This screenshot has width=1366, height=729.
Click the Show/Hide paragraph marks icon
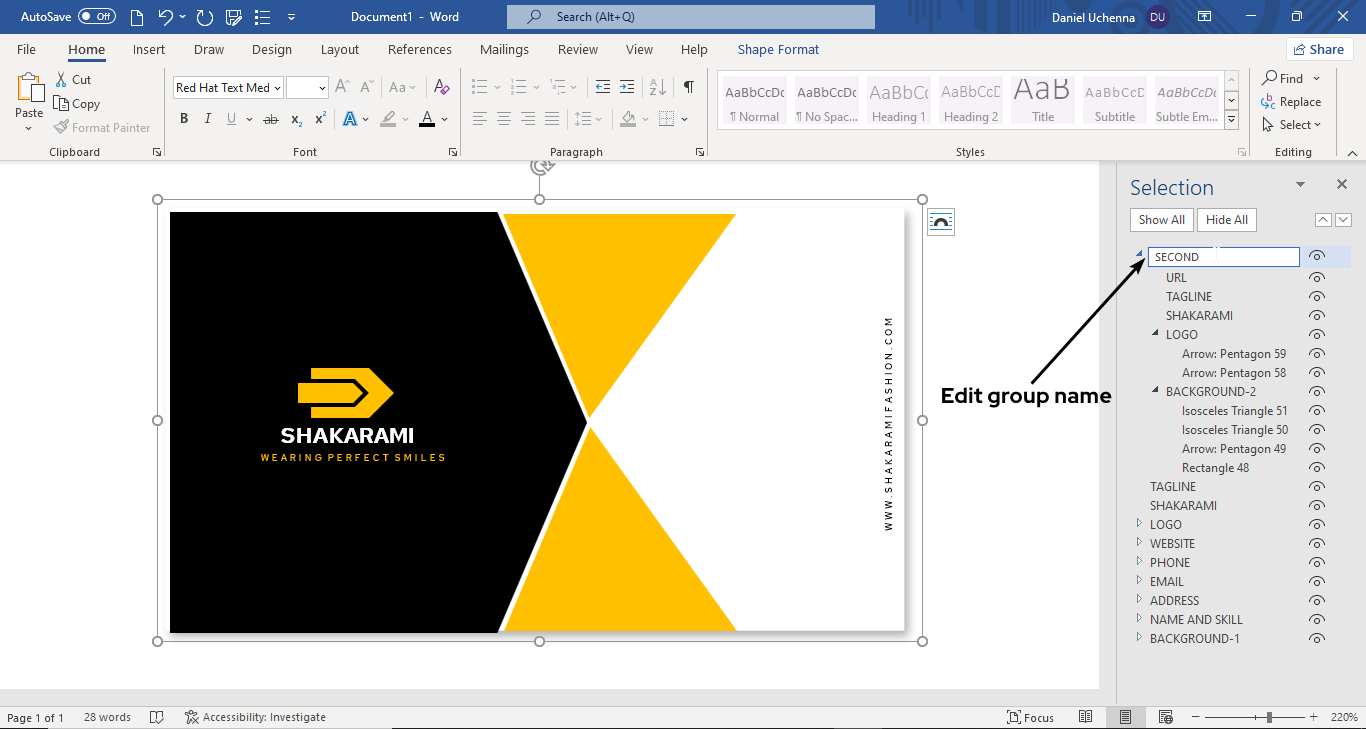point(689,87)
